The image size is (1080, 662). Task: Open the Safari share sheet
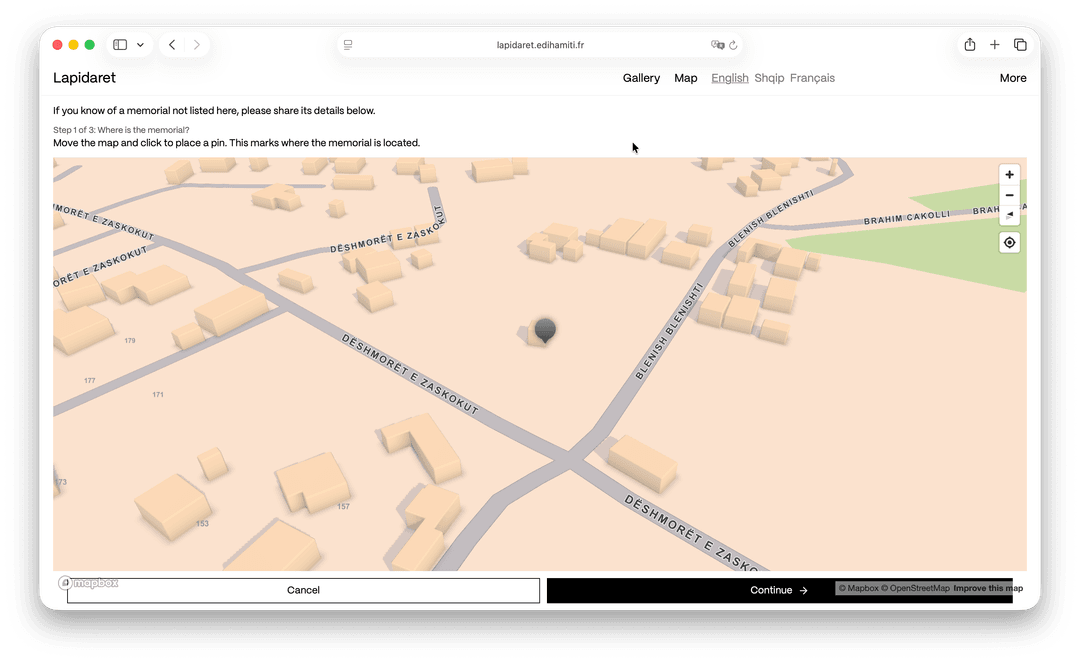[x=968, y=44]
